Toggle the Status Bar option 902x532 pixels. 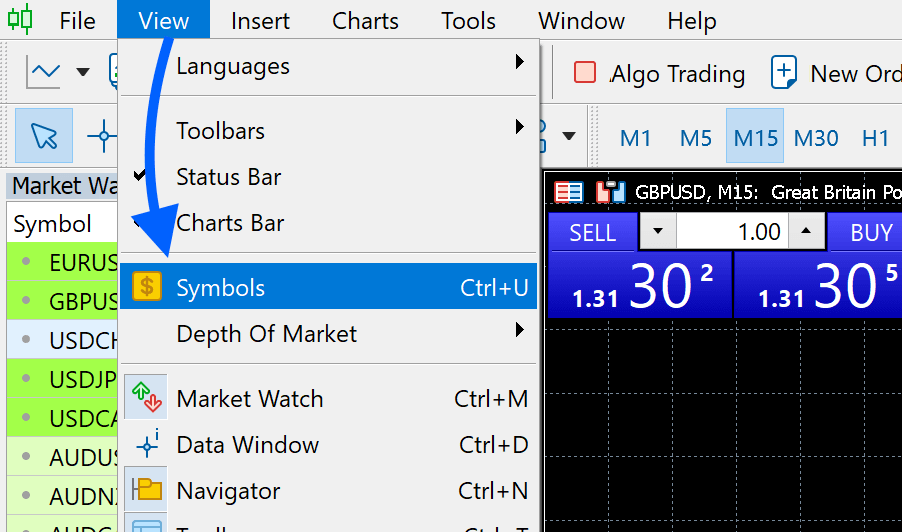click(x=328, y=177)
